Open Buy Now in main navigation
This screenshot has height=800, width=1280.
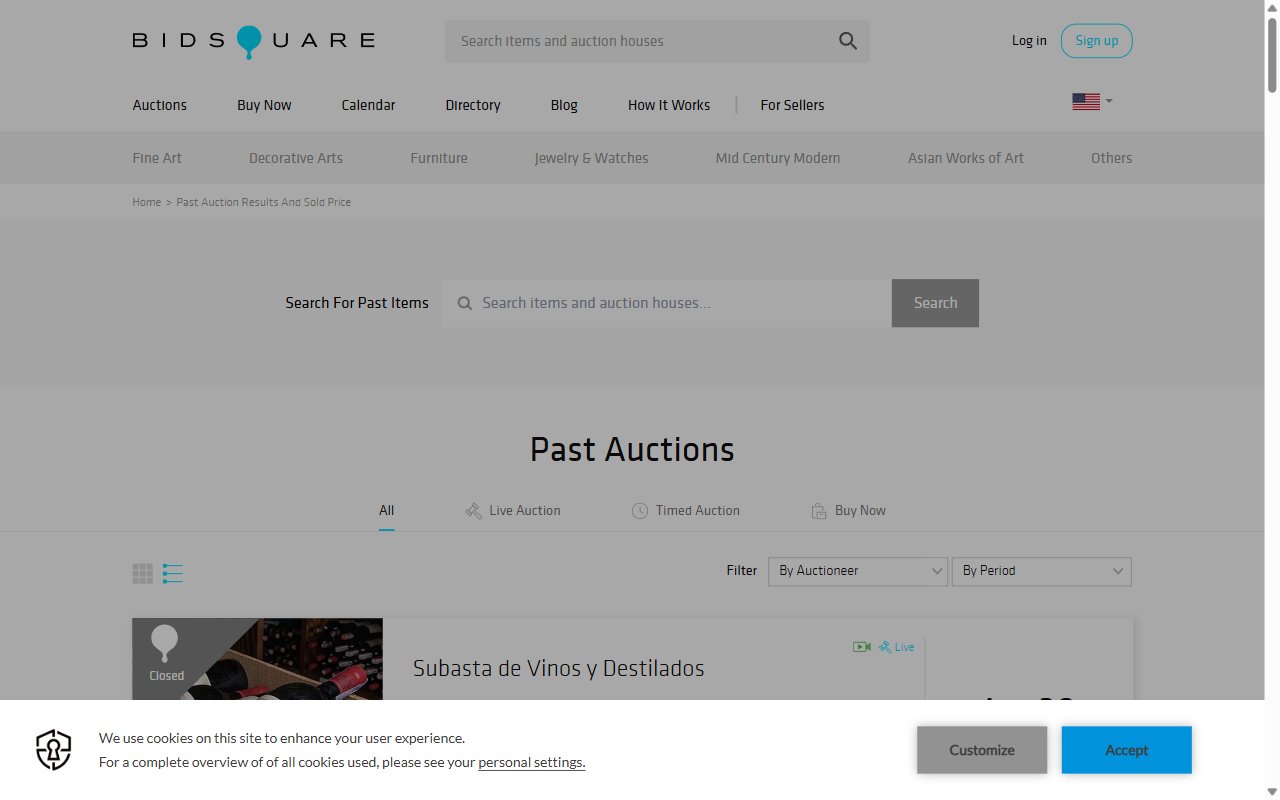point(264,105)
